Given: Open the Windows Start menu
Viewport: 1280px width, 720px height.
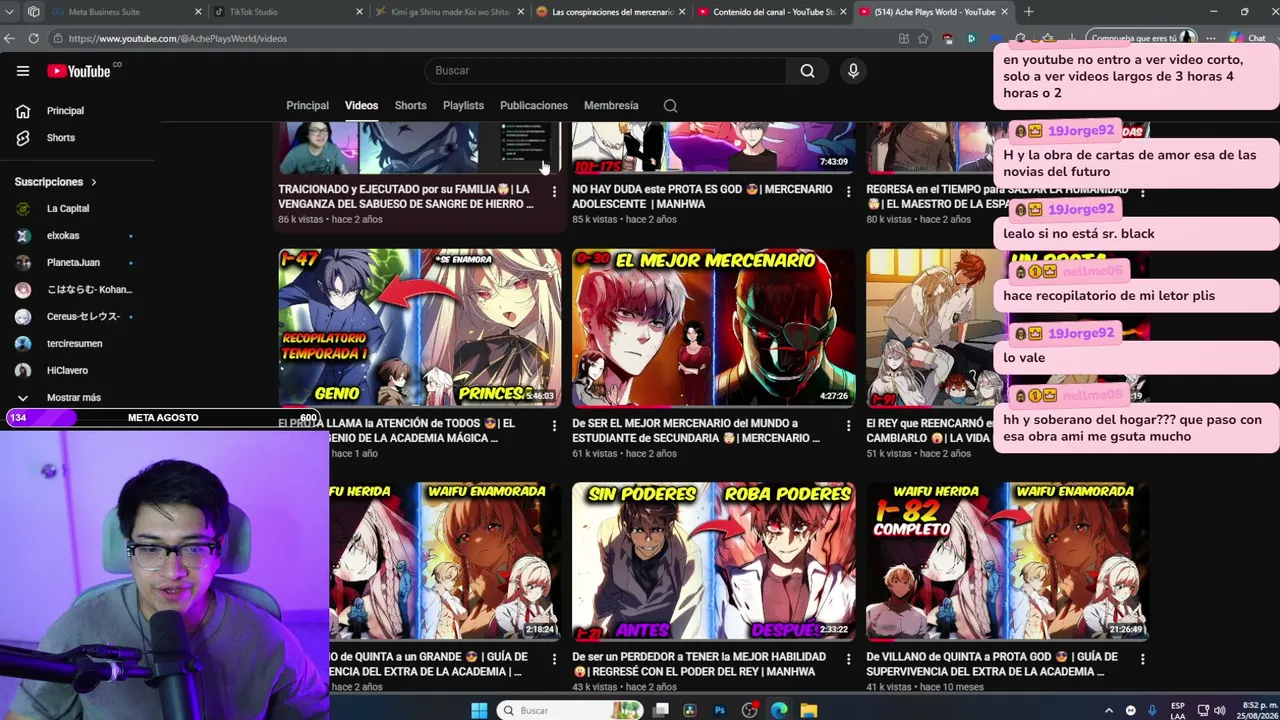Looking at the screenshot, I should (x=479, y=710).
